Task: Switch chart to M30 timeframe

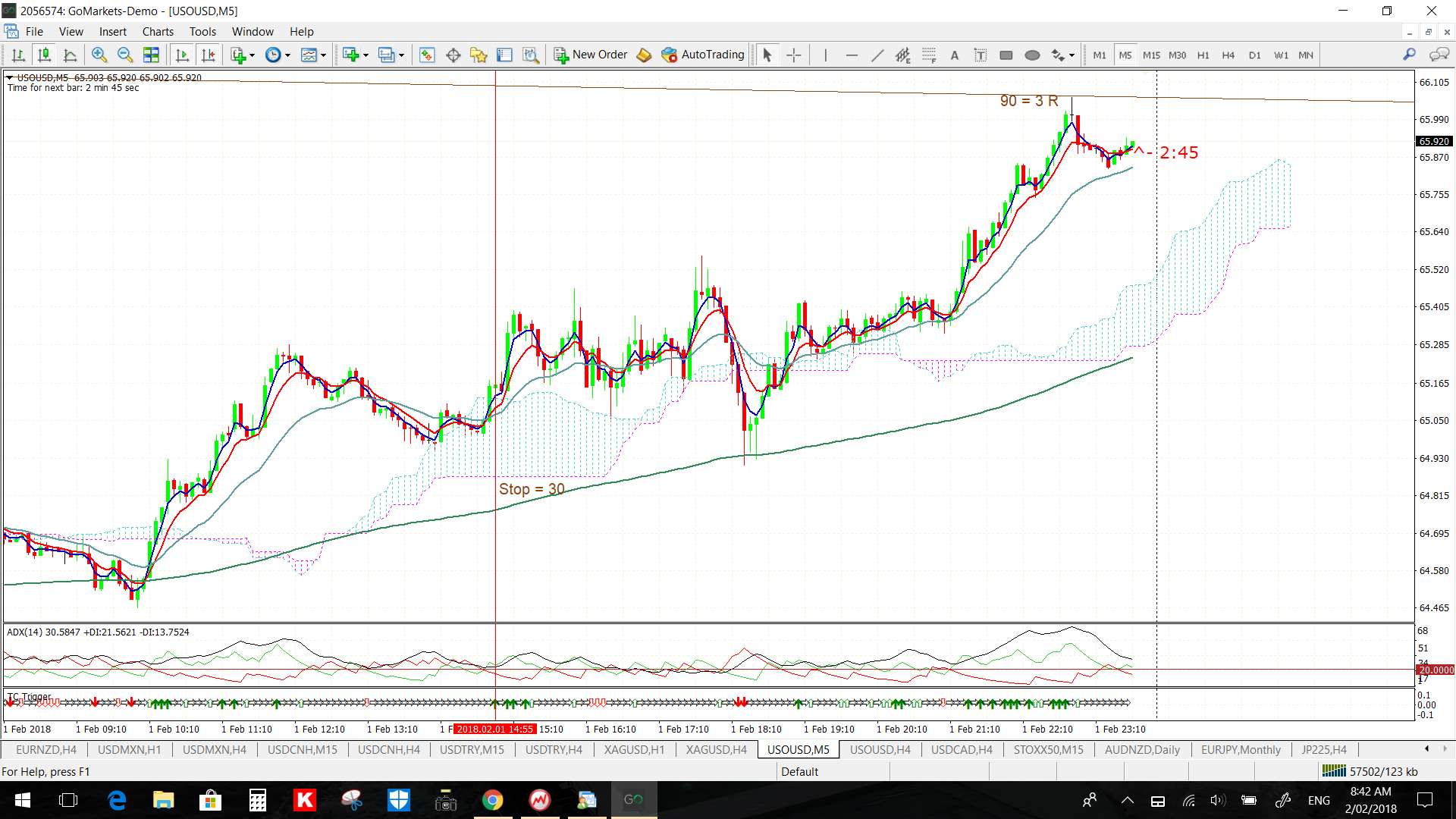Action: pos(1177,55)
